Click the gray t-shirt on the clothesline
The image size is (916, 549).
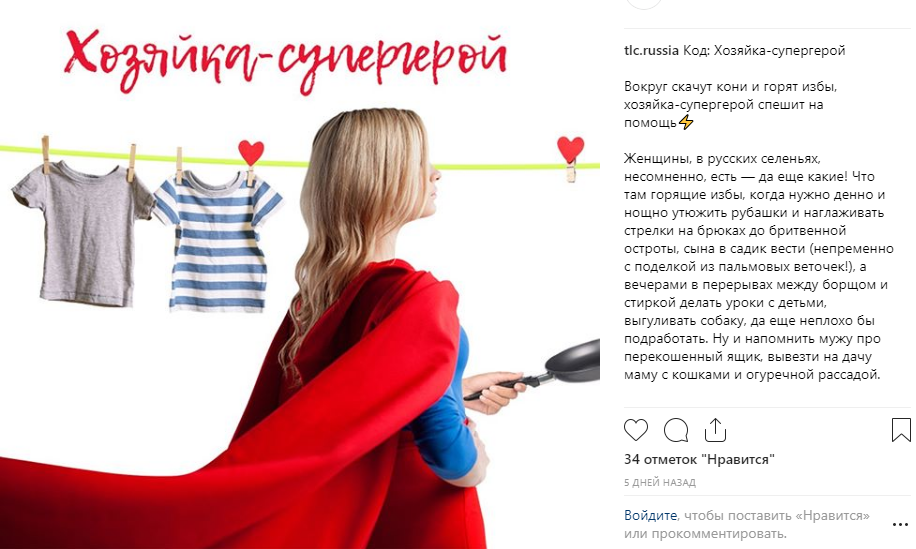coord(84,234)
